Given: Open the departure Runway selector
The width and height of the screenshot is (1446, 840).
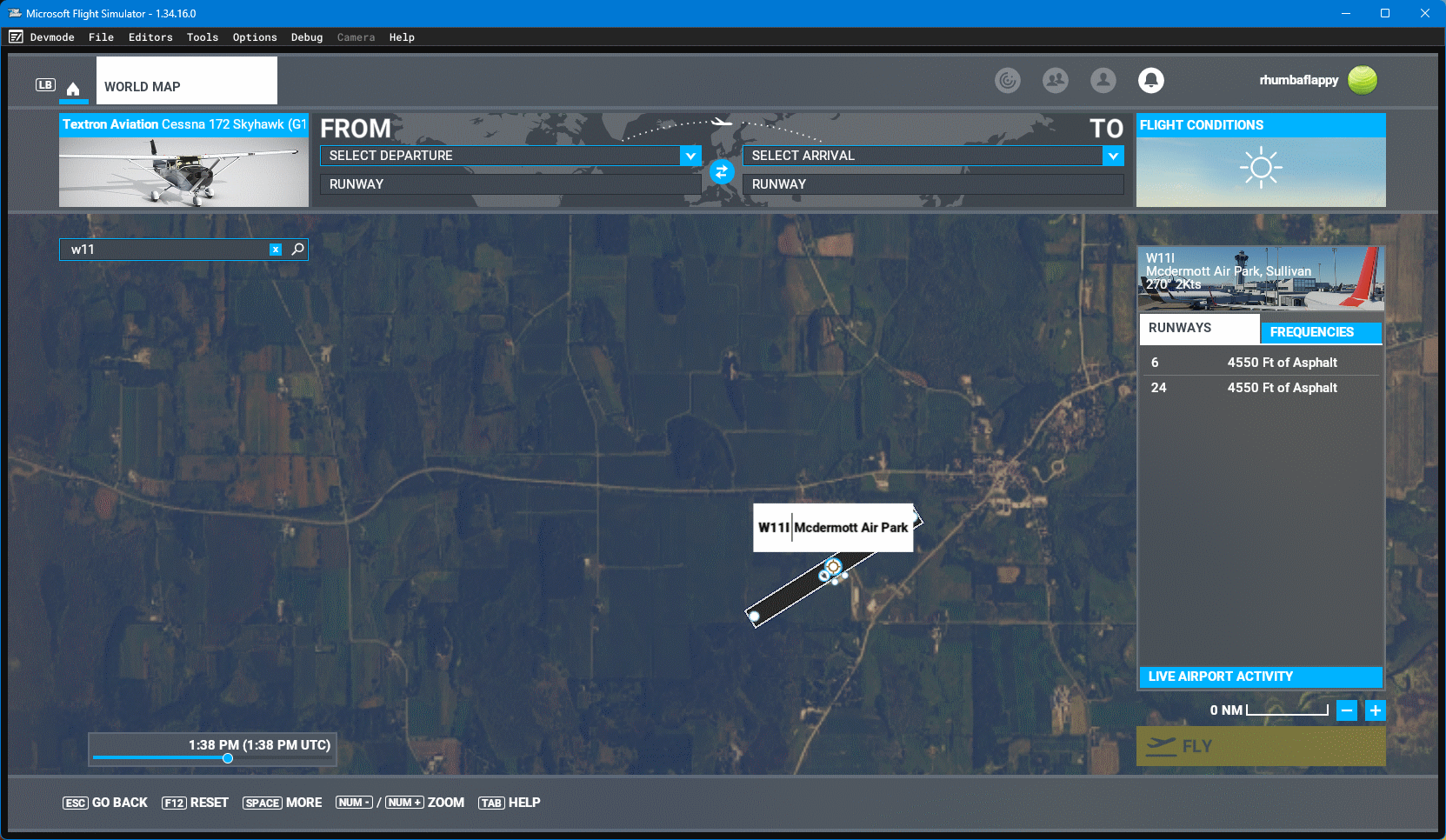Looking at the screenshot, I should (x=510, y=184).
